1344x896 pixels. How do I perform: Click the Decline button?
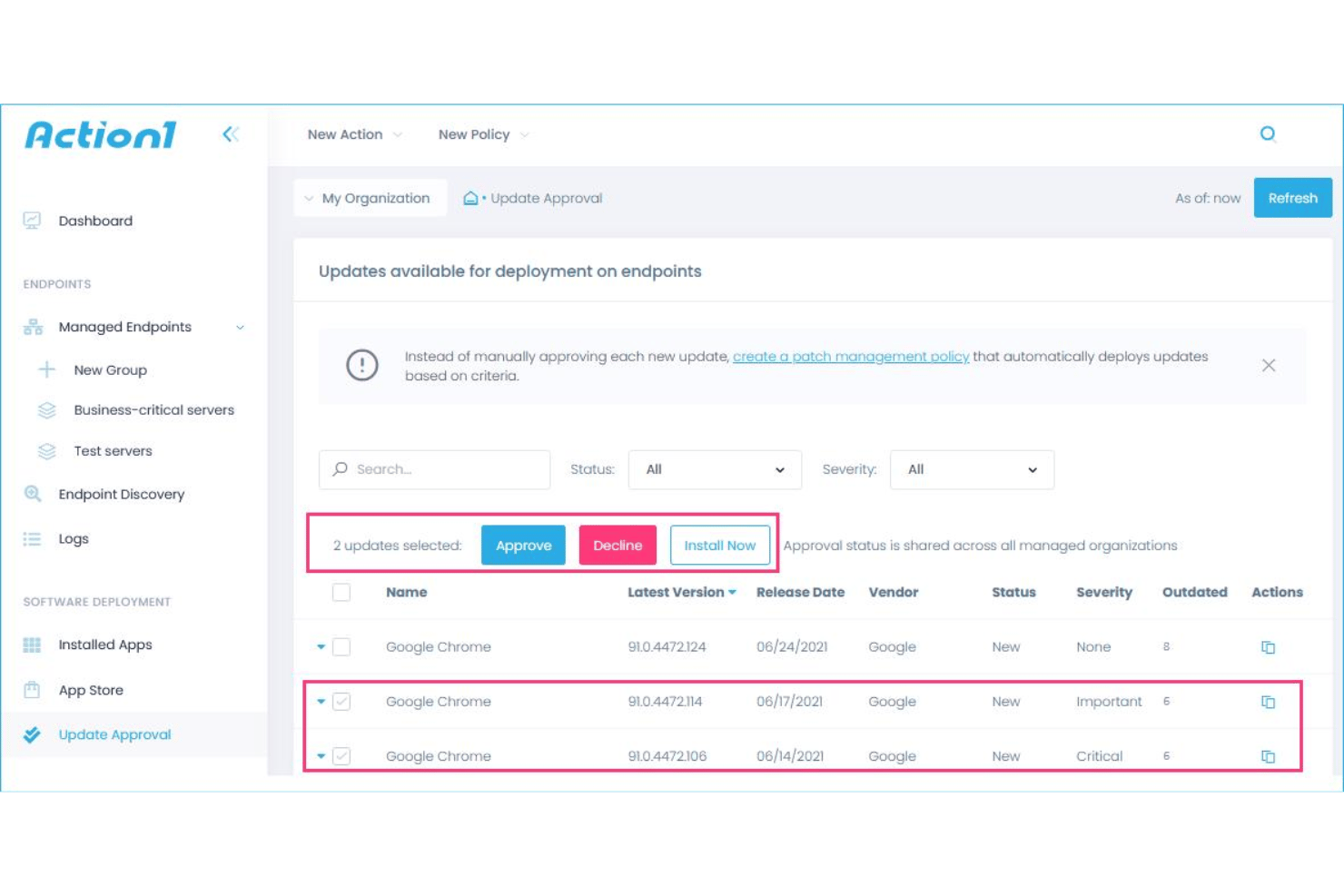pos(618,545)
